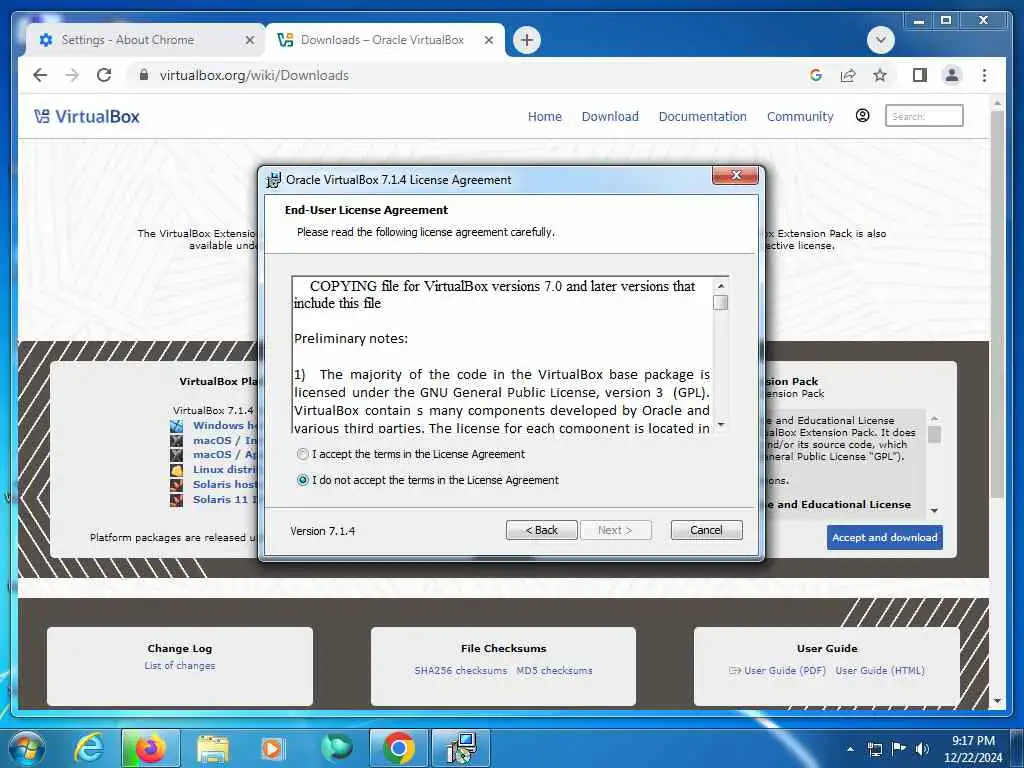The width and height of the screenshot is (1024, 768).
Task: Bookmark this page with the star icon
Action: click(x=880, y=75)
